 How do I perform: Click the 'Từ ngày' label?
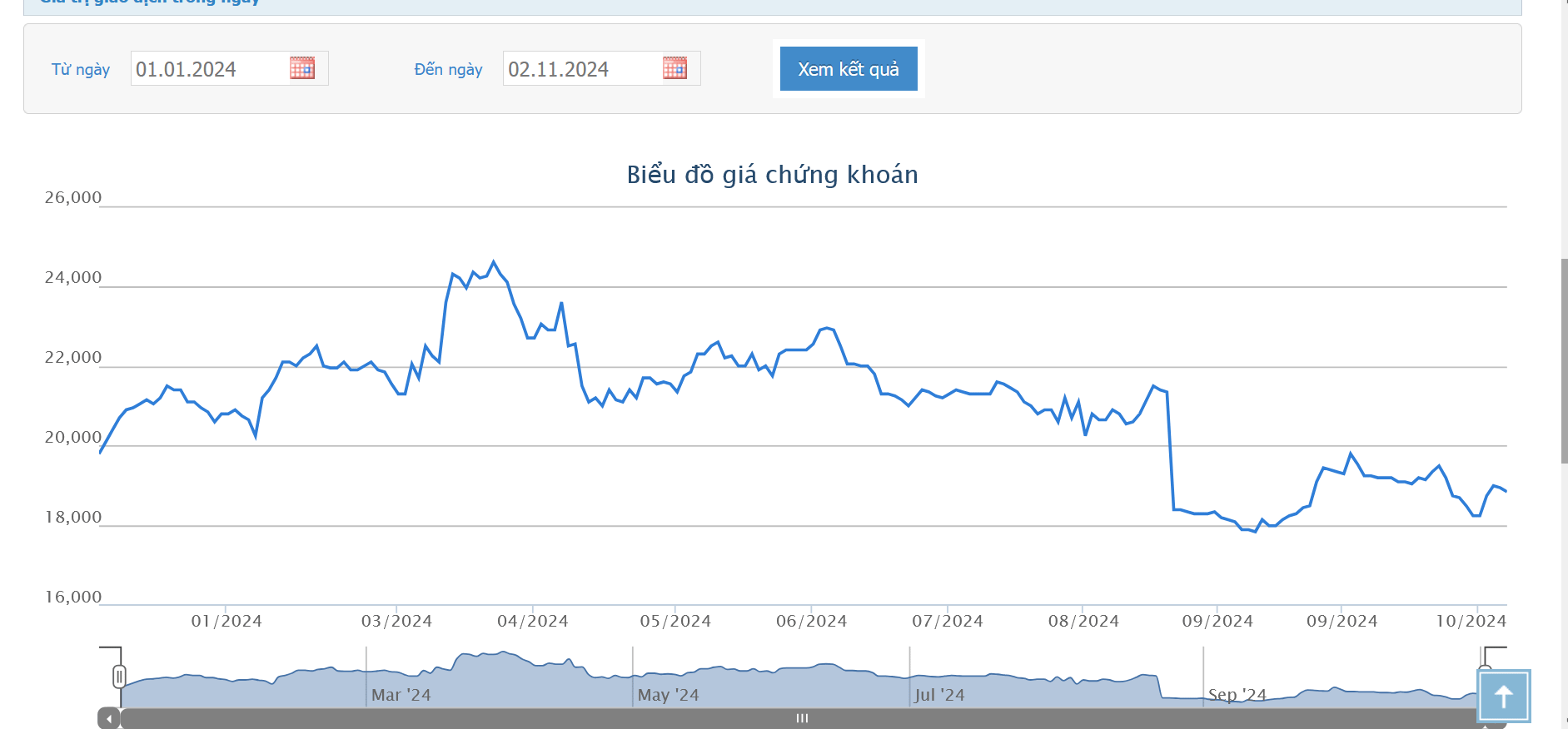tap(81, 69)
